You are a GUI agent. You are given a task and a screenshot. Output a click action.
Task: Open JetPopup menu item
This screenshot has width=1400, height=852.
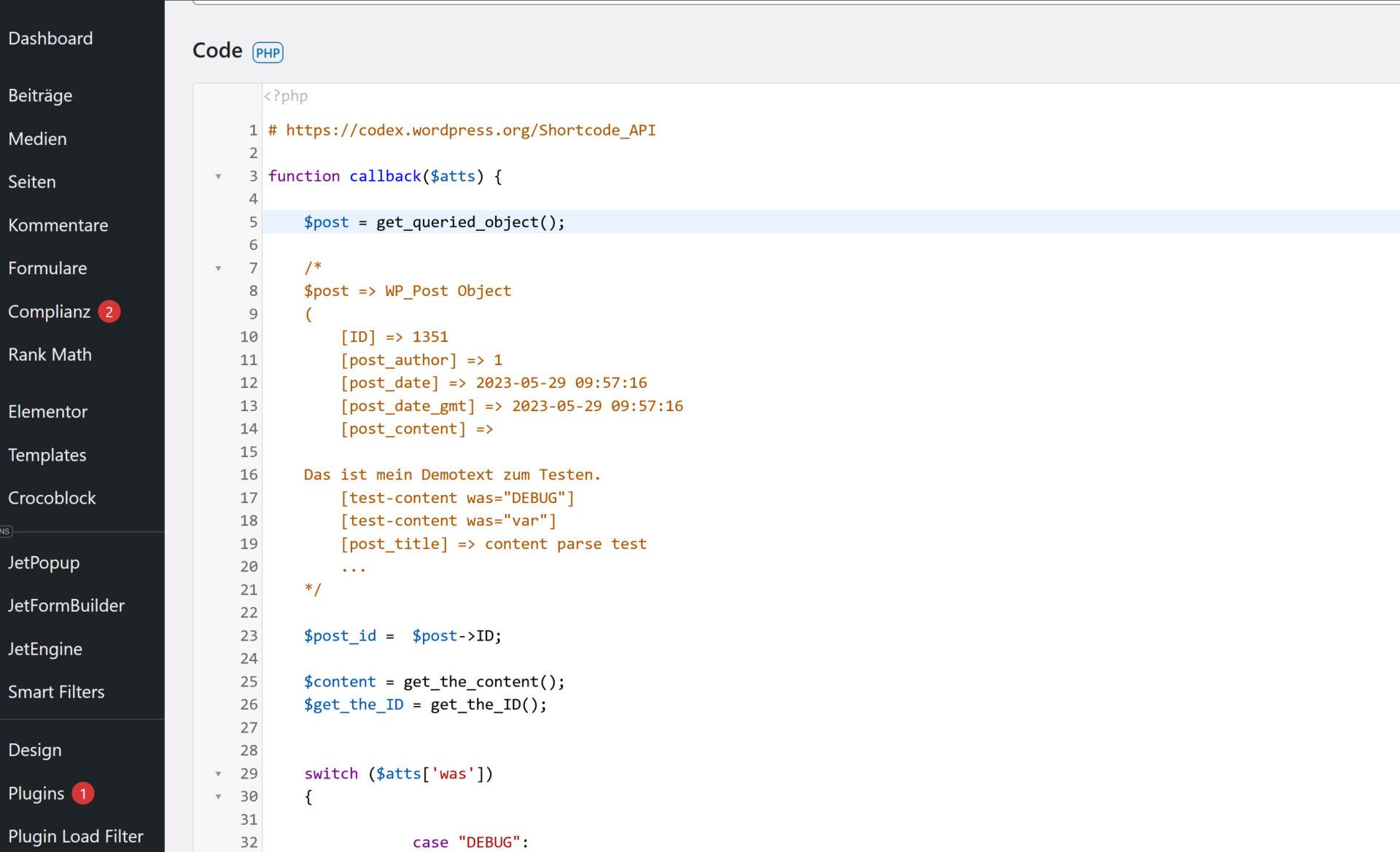[44, 563]
